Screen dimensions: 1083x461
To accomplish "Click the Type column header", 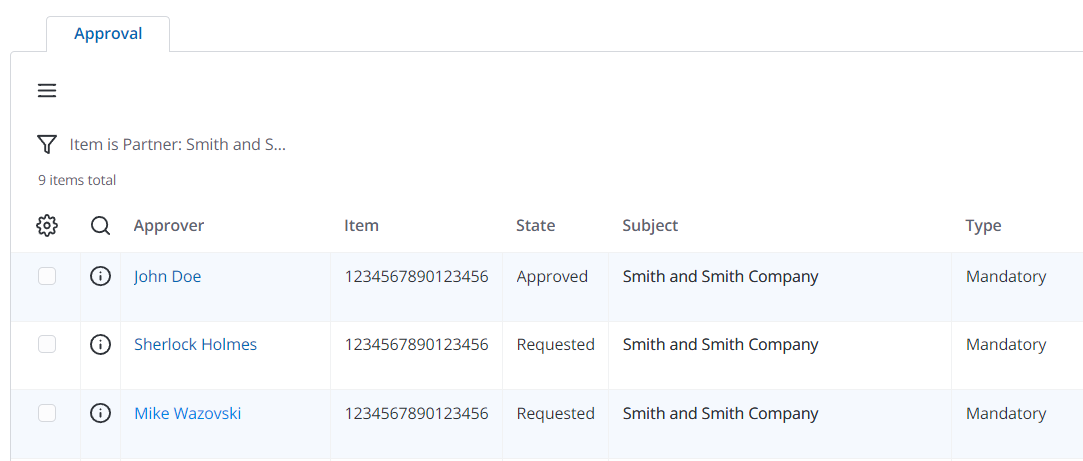I will coord(983,226).
